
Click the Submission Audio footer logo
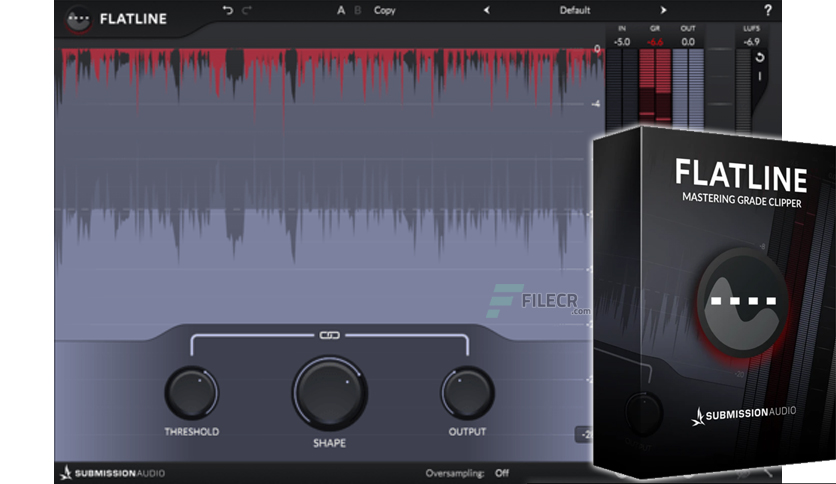click(112, 473)
